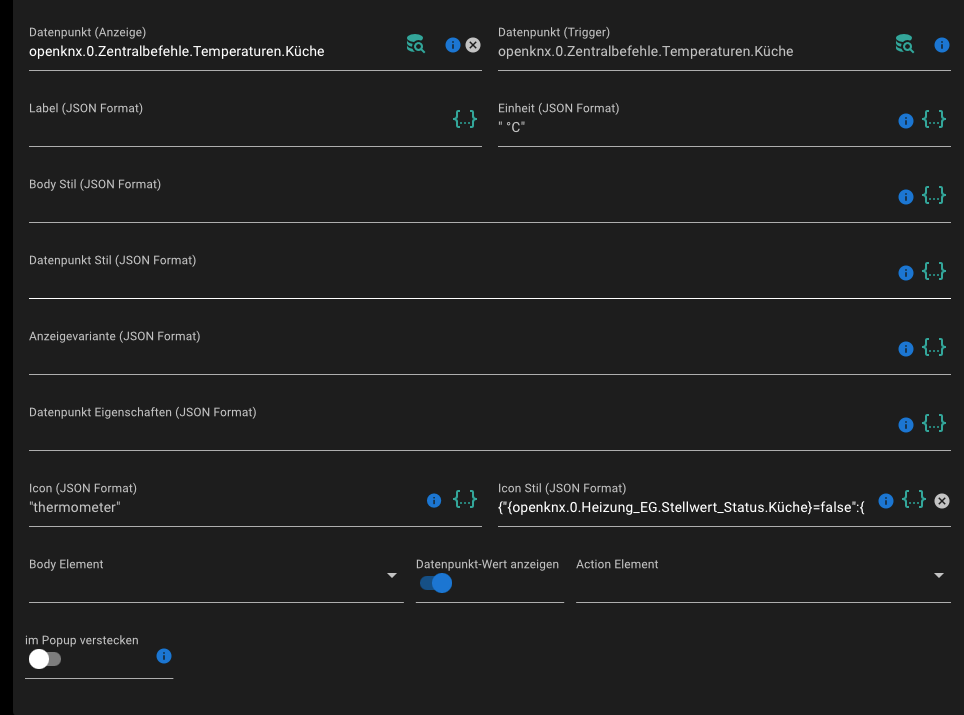Open datapoint browser for Datenpunkt (Trigger)

click(904, 44)
